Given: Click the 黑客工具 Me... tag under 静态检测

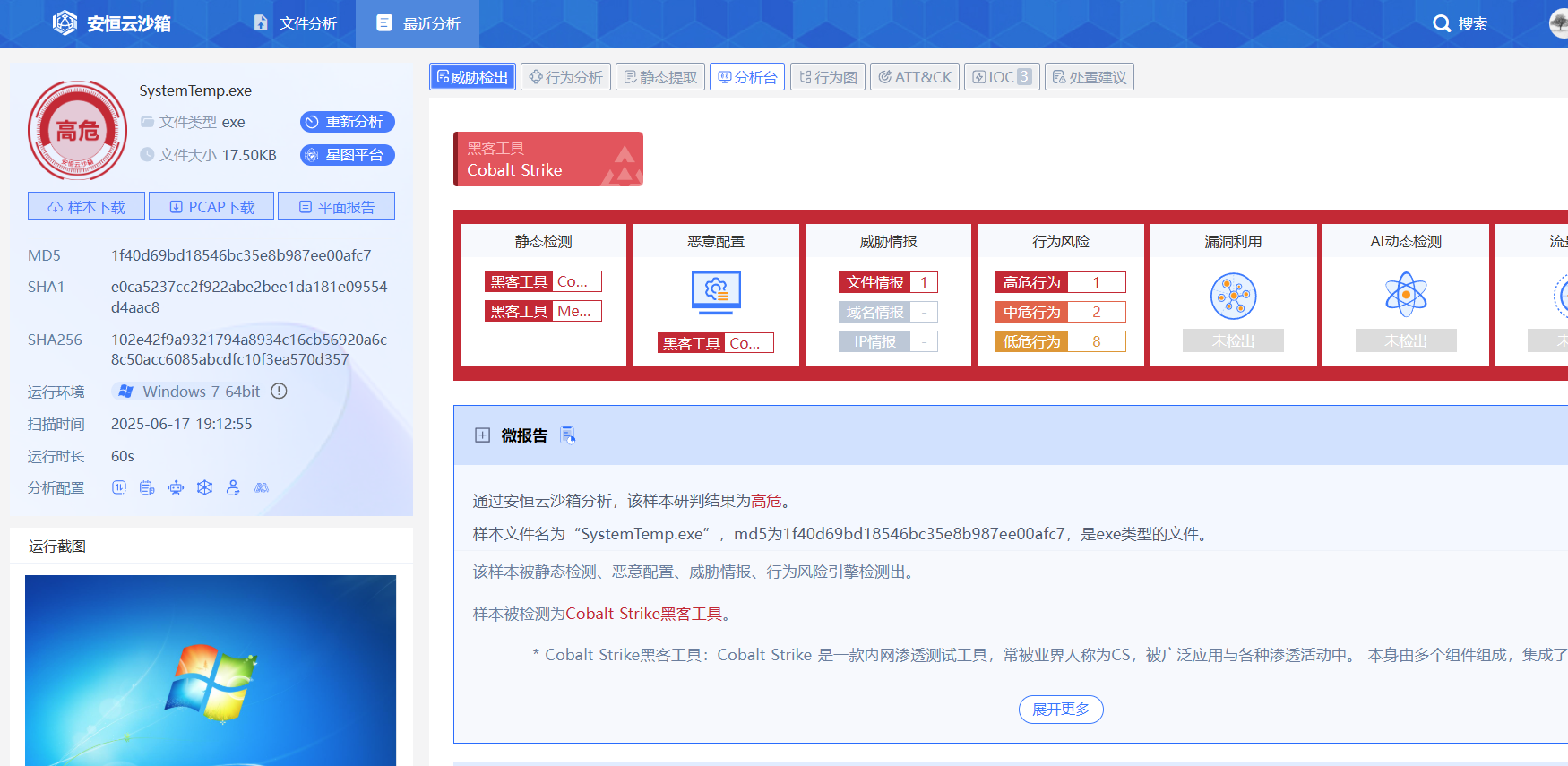Looking at the screenshot, I should click(x=543, y=311).
